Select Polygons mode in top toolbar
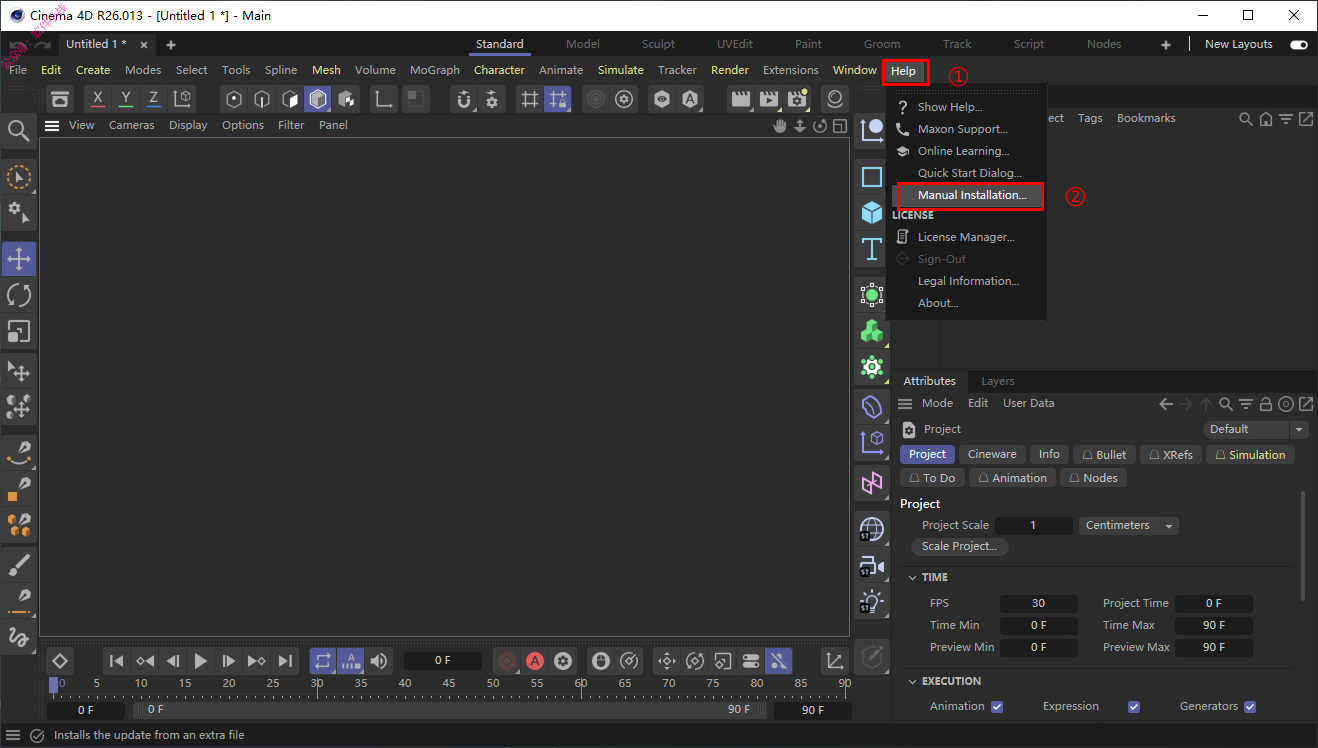 290,99
